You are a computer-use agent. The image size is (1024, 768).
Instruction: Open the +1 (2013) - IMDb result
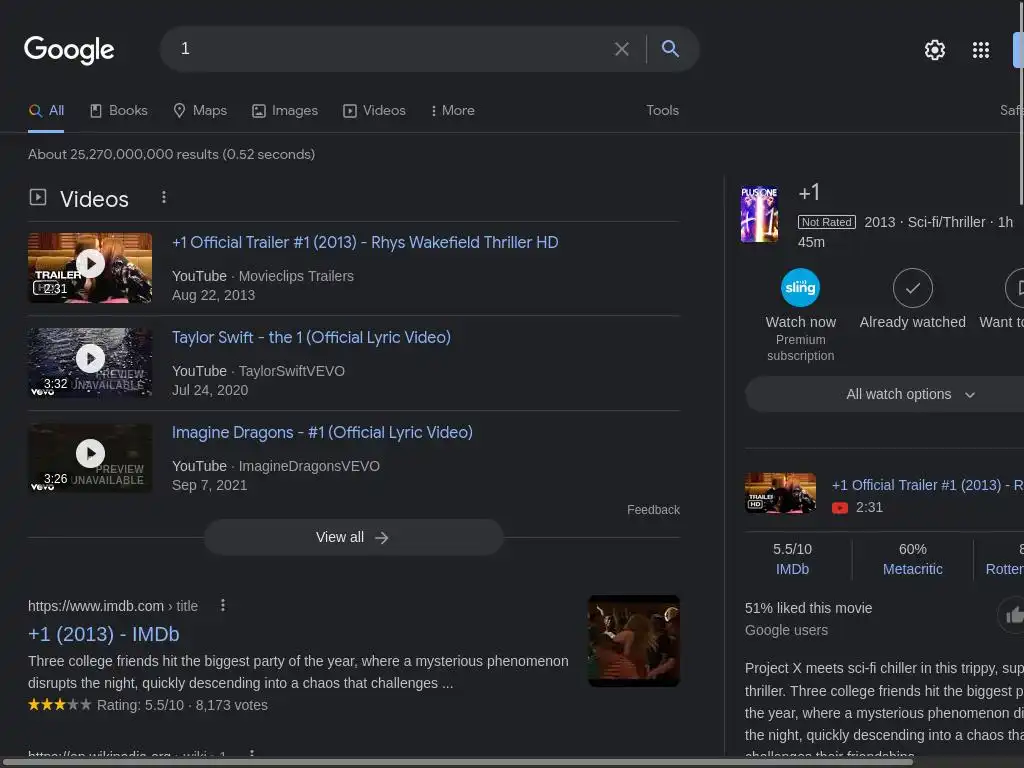(104, 634)
